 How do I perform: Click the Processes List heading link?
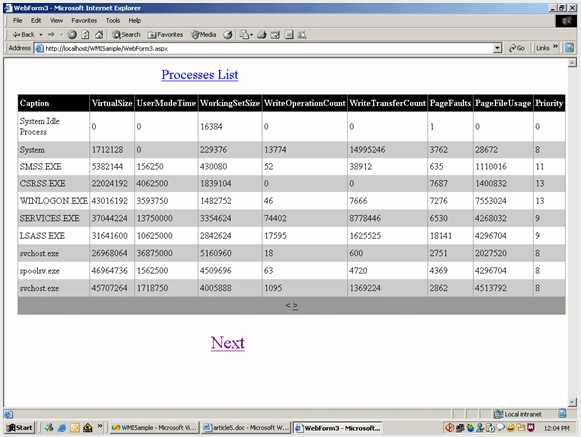pyautogui.click(x=200, y=75)
